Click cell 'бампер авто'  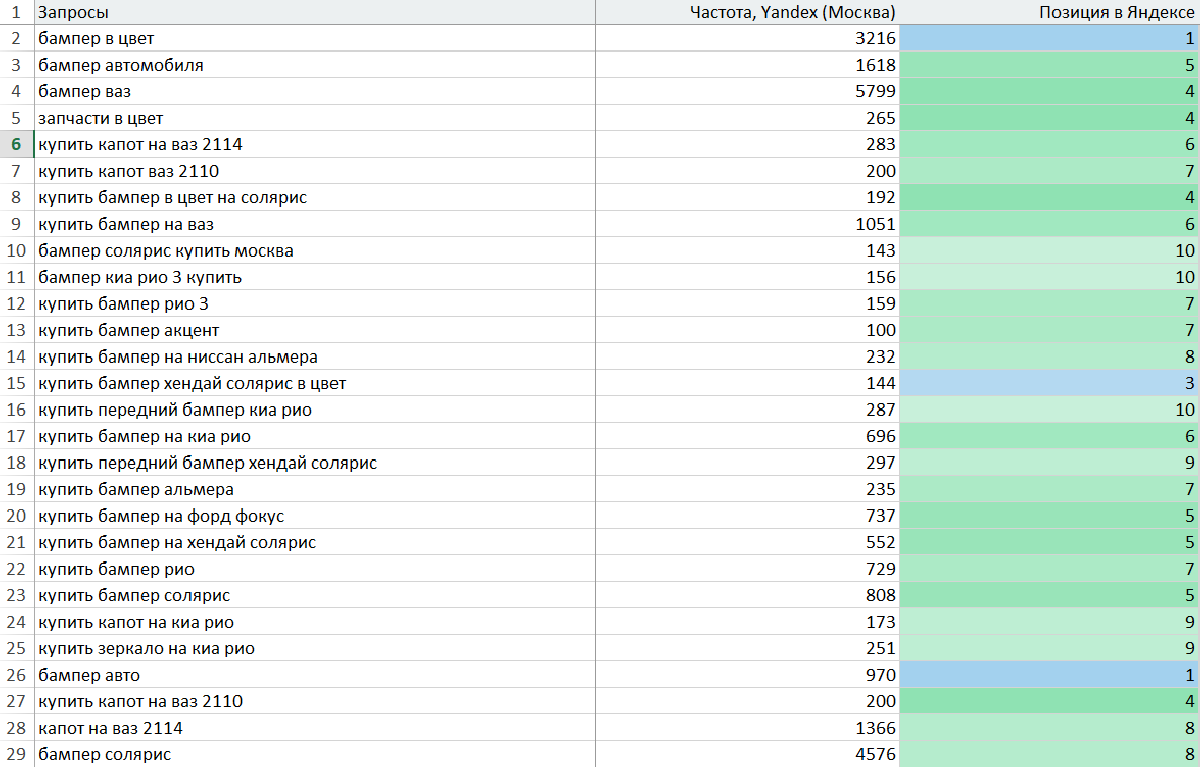[x=315, y=675]
